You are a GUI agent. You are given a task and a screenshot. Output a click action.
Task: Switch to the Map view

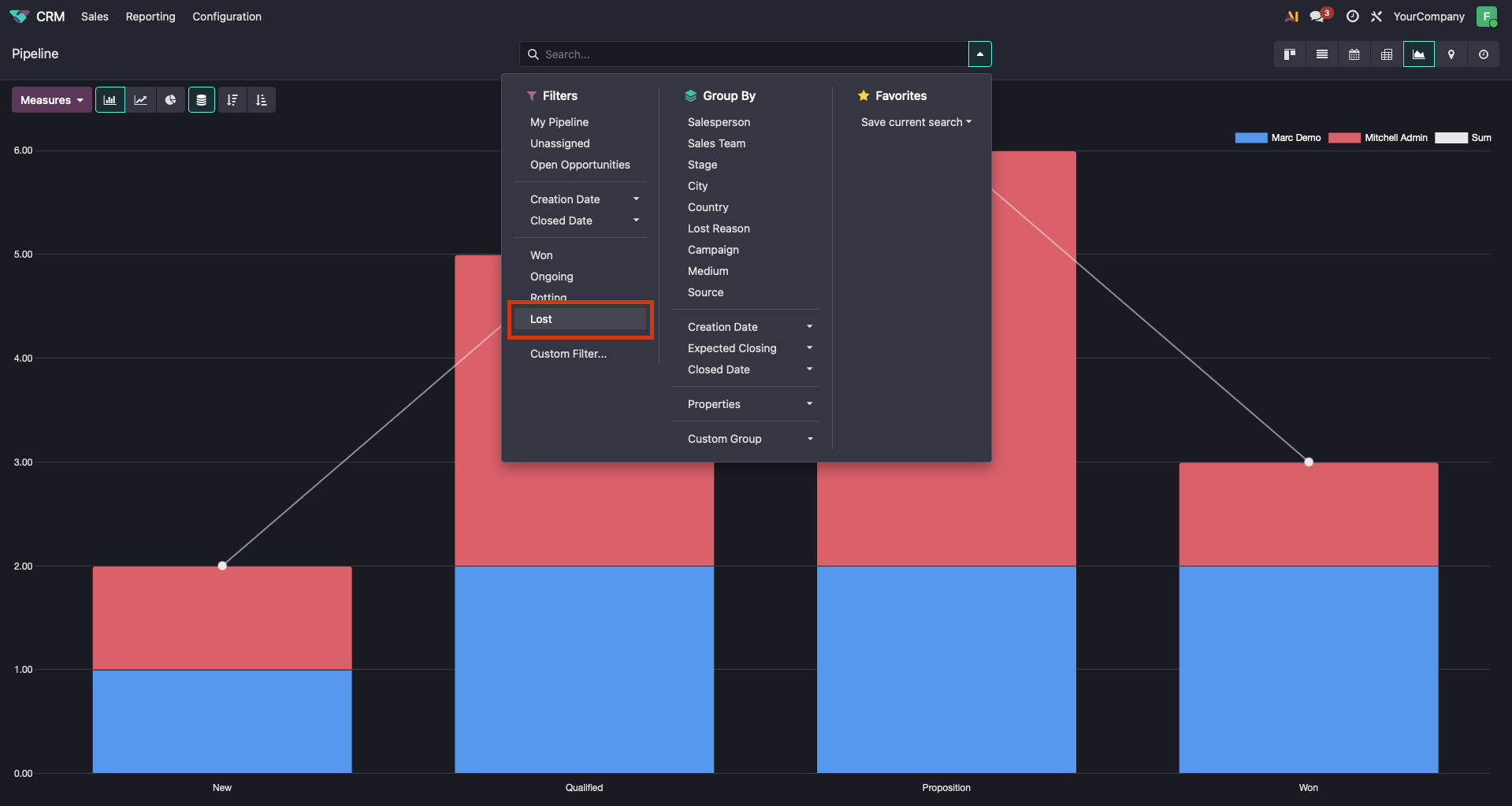[x=1451, y=54]
